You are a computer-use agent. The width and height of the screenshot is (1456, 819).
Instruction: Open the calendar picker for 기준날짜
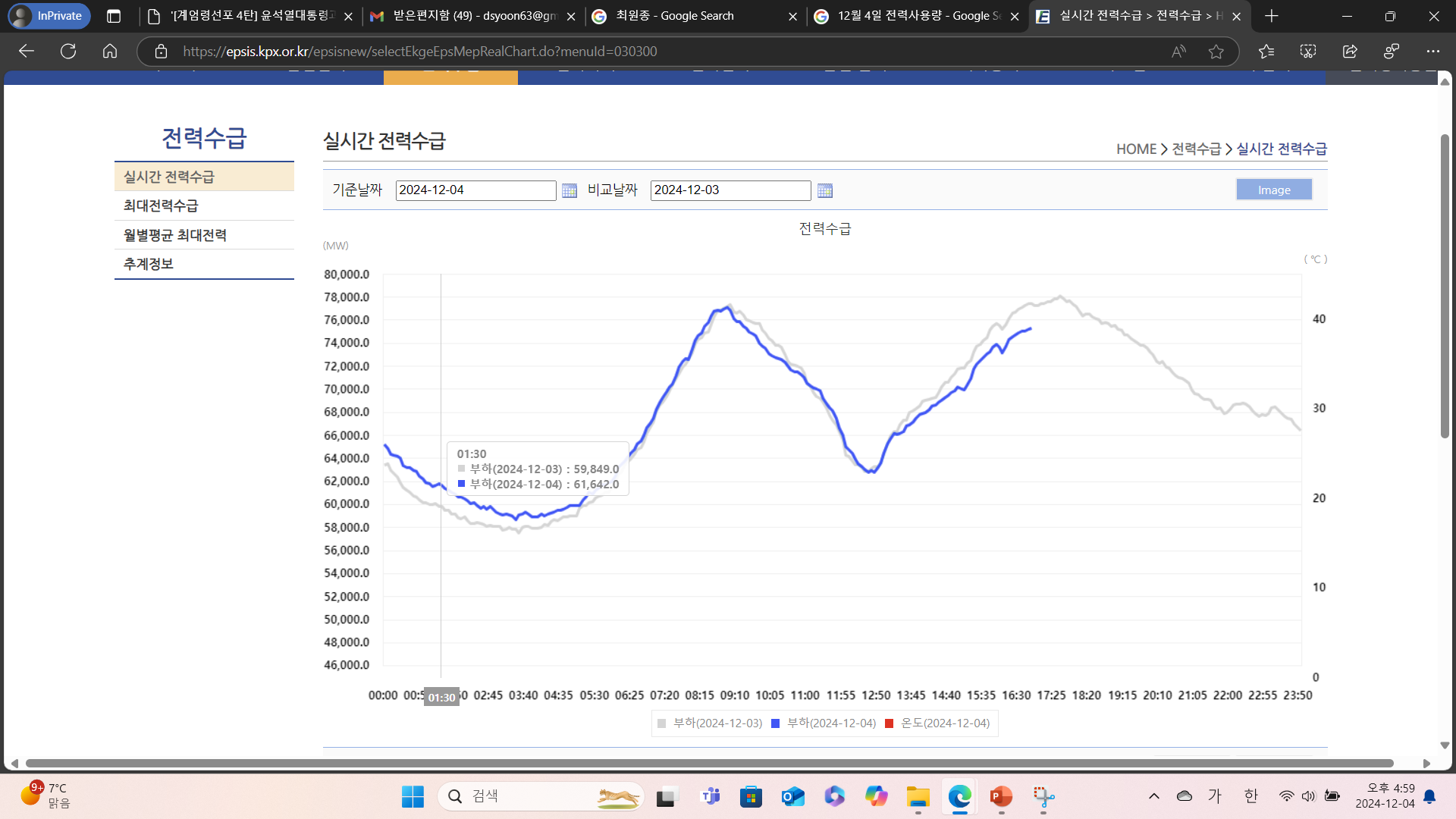click(570, 190)
